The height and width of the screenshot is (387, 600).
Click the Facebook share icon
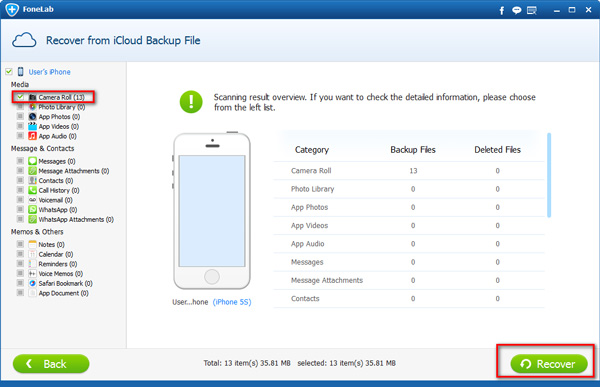coord(502,10)
